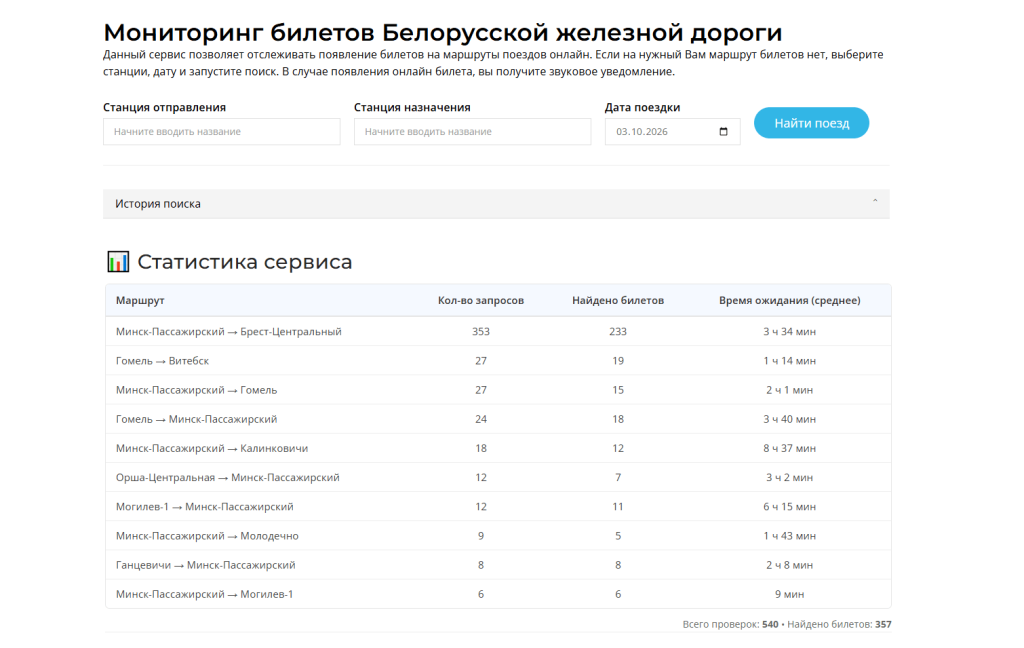The width and height of the screenshot is (1024, 648).
Task: Click found tickets value 15
Action: (x=618, y=390)
